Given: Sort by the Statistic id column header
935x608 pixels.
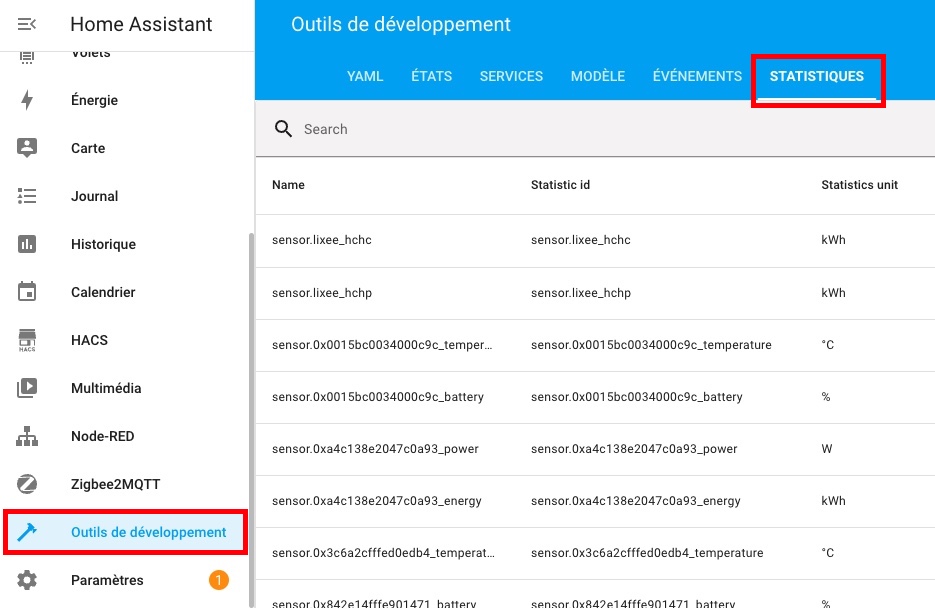Looking at the screenshot, I should (561, 185).
